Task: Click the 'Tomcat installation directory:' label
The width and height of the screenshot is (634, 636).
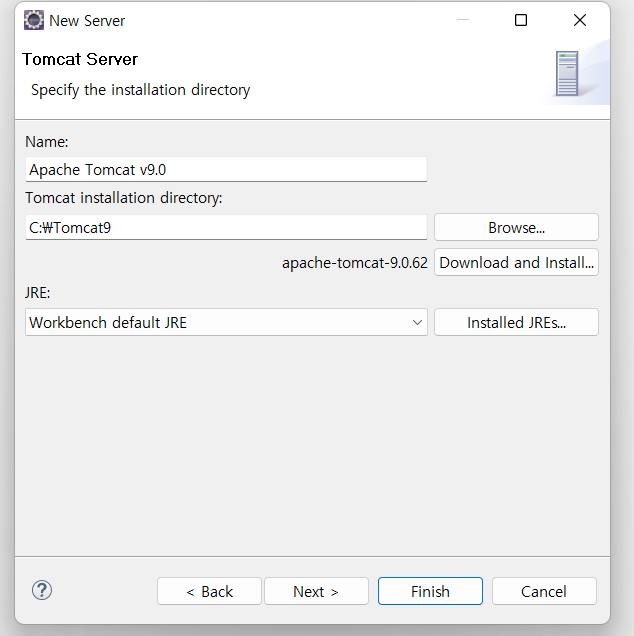Action: [124, 198]
